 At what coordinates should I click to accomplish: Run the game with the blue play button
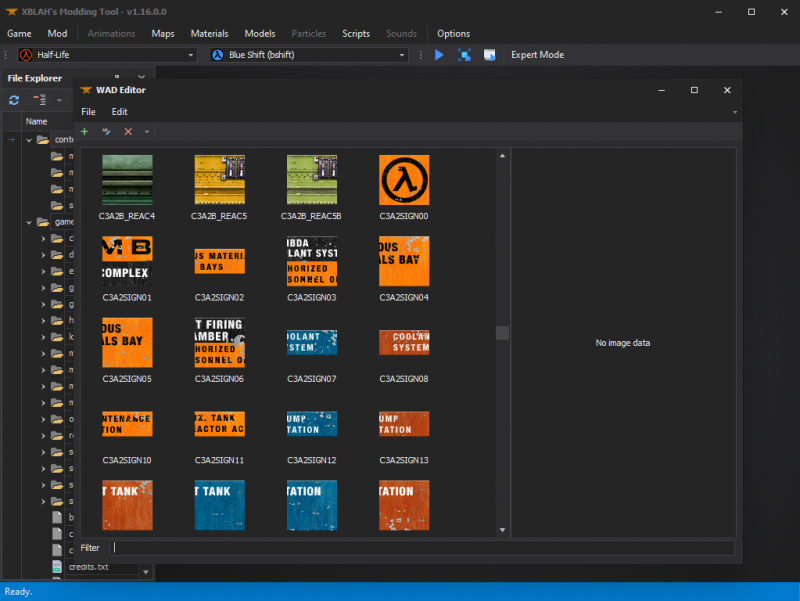coord(440,55)
